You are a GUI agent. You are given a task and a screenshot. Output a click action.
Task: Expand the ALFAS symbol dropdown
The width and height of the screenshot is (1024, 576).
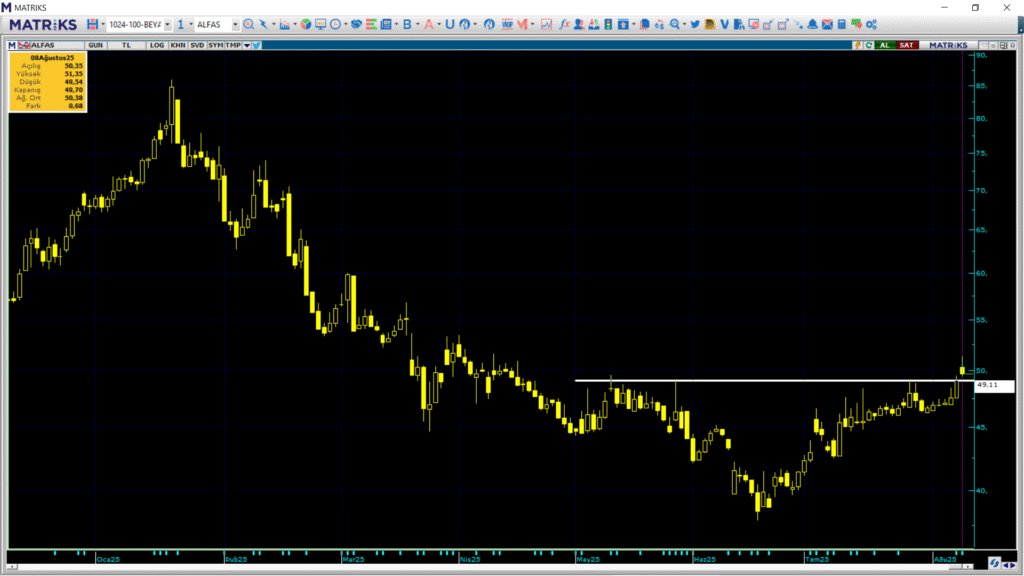235,25
